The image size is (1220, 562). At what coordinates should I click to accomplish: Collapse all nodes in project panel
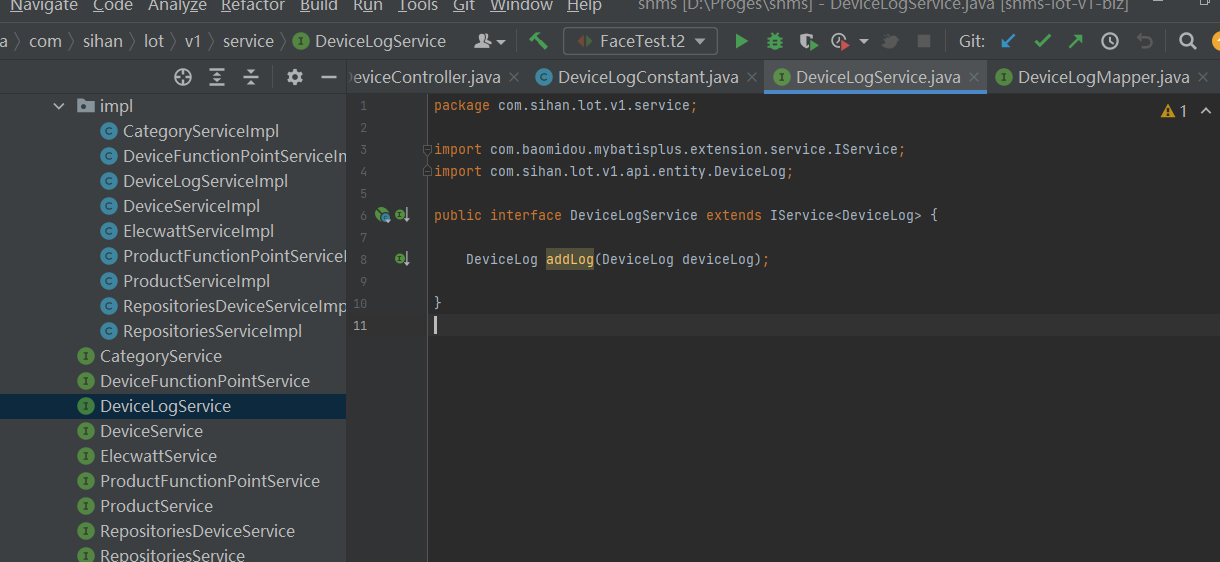coord(251,77)
